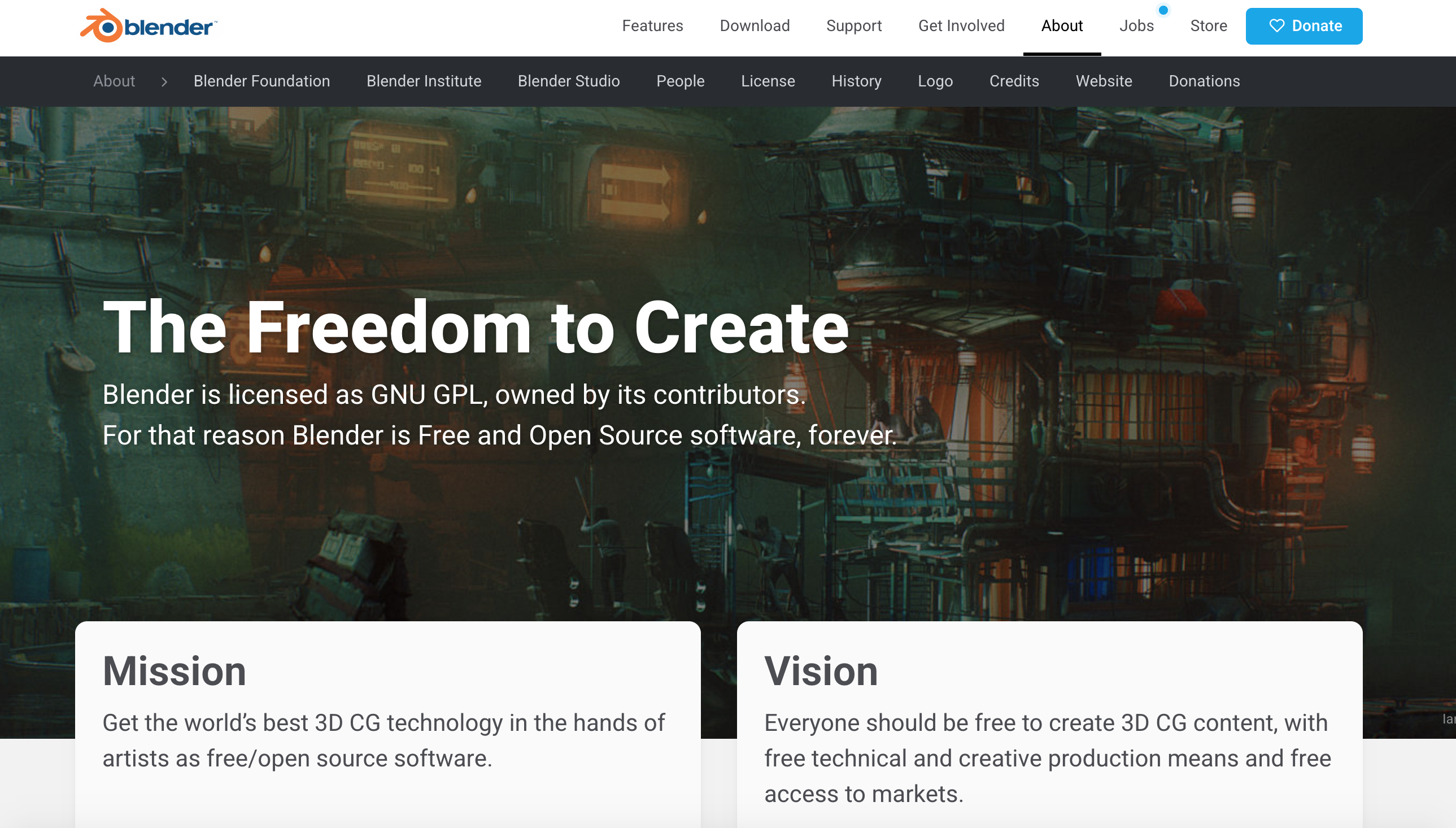
Task: Switch to Blender Institute tab
Action: (x=424, y=81)
